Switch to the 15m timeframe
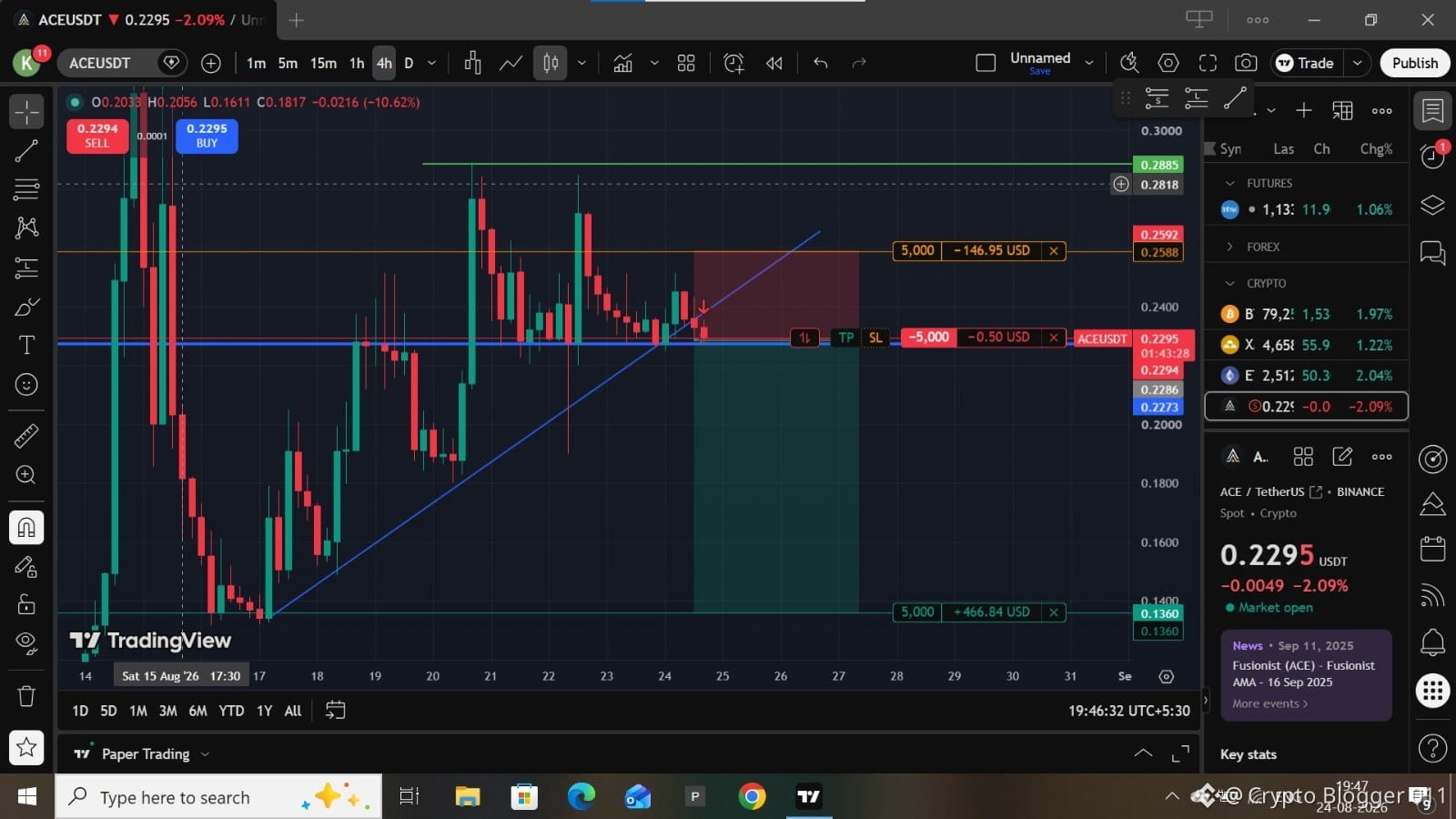 (323, 63)
